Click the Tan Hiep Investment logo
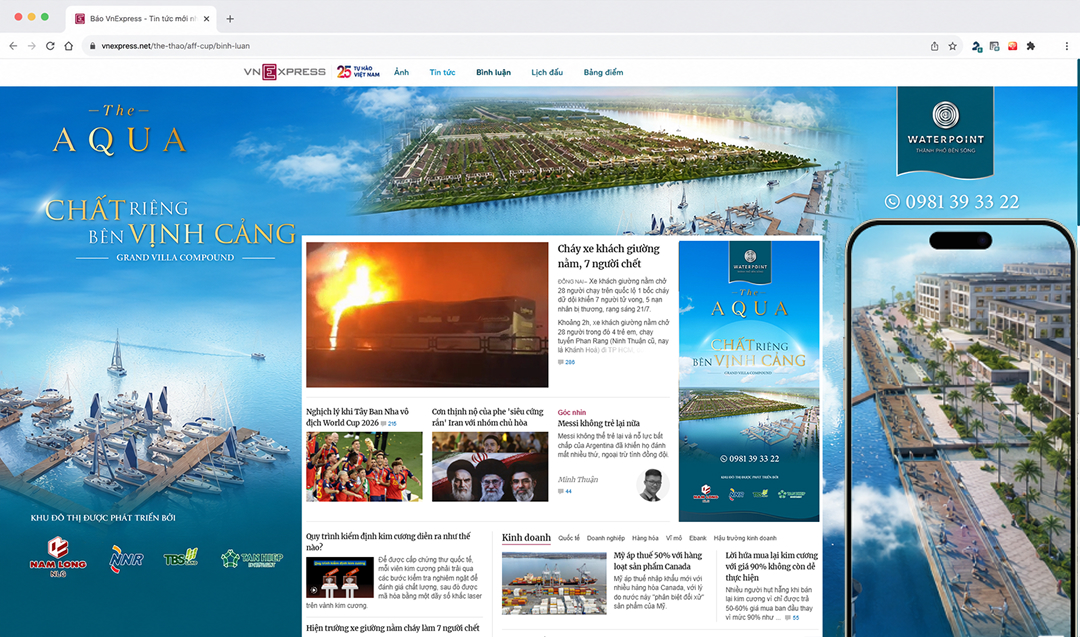The height and width of the screenshot is (637, 1080). click(252, 558)
